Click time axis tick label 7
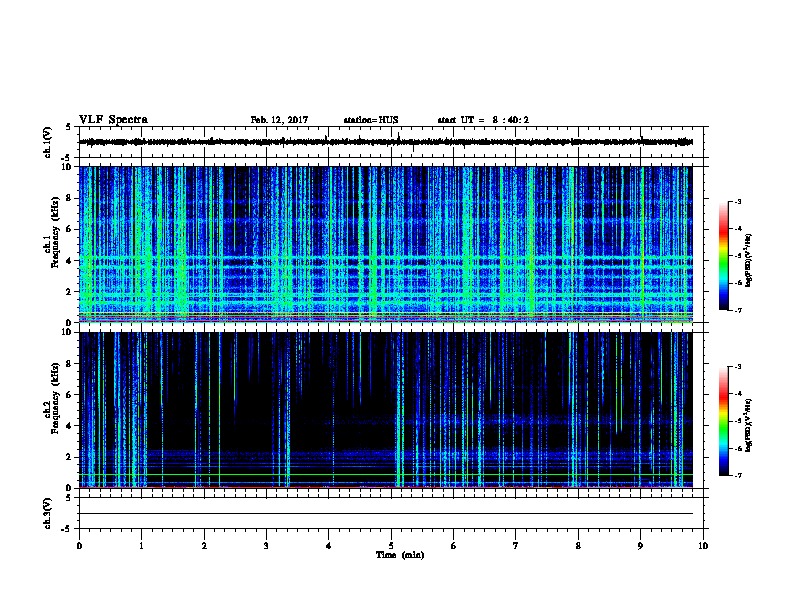The width and height of the screenshot is (792, 612). [516, 545]
